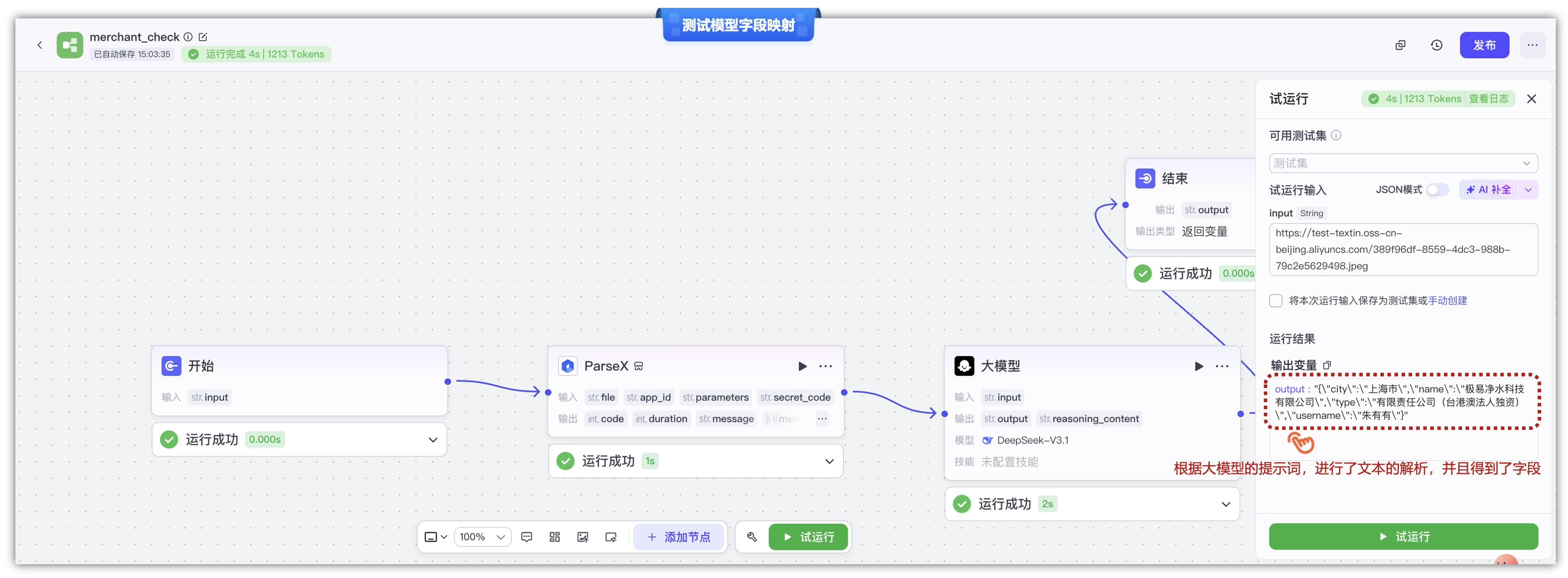Image resolution: width=1568 pixels, height=578 pixels.
Task: Toggle JSON模式 switch
Action: (x=1437, y=190)
